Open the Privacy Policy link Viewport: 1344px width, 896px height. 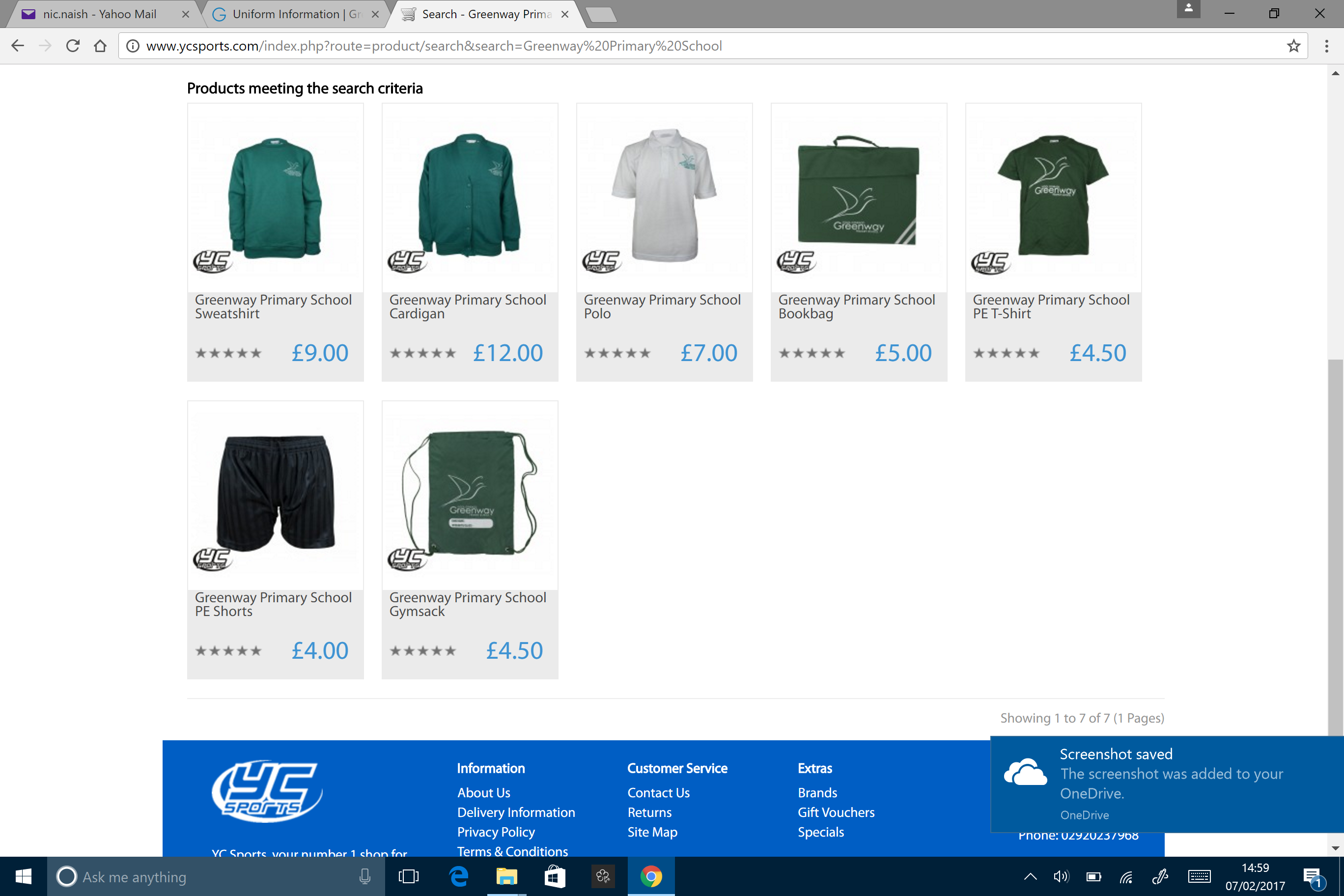pyautogui.click(x=496, y=832)
